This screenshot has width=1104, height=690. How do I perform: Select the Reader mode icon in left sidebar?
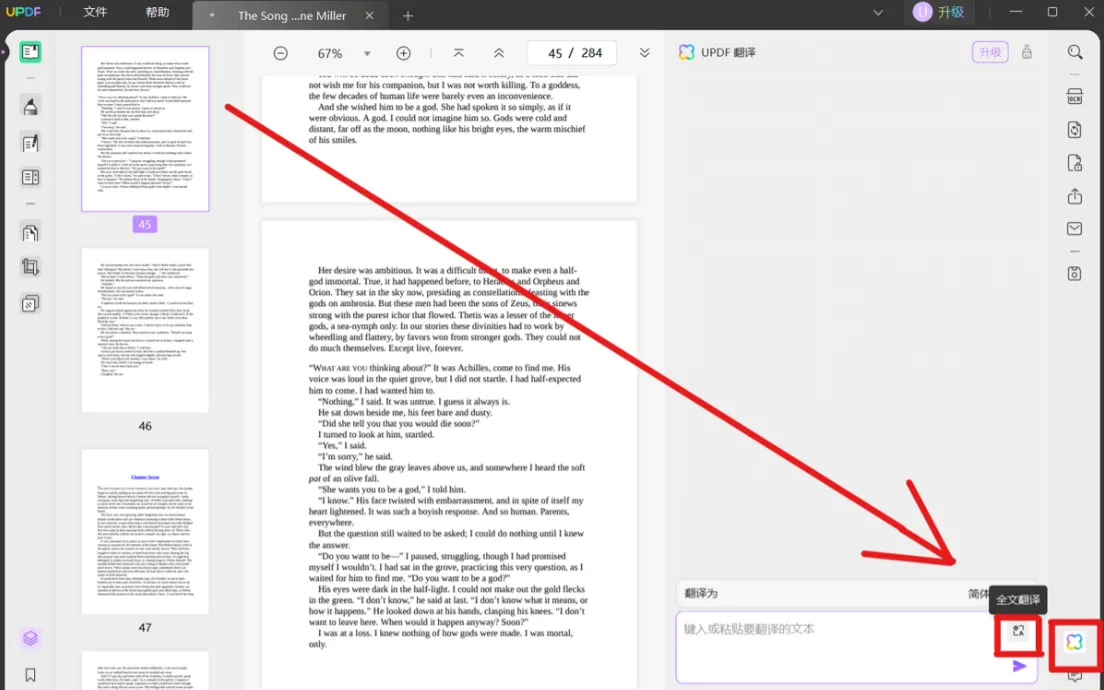point(30,52)
